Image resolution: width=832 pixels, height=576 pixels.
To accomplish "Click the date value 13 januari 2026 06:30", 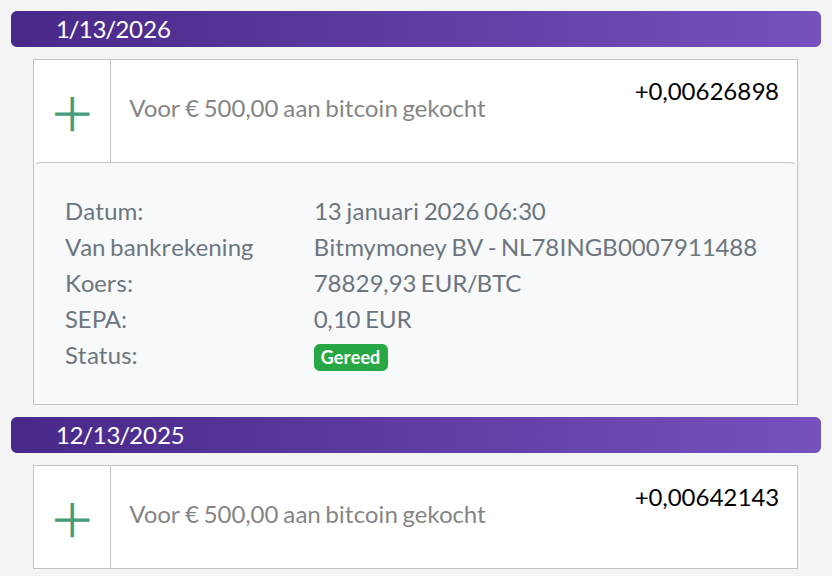I will (429, 212).
